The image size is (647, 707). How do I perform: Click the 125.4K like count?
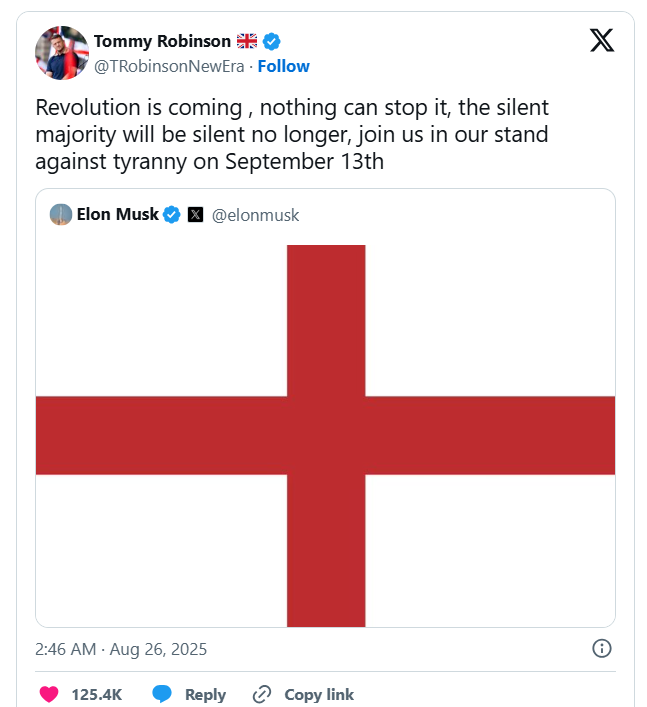tap(96, 694)
